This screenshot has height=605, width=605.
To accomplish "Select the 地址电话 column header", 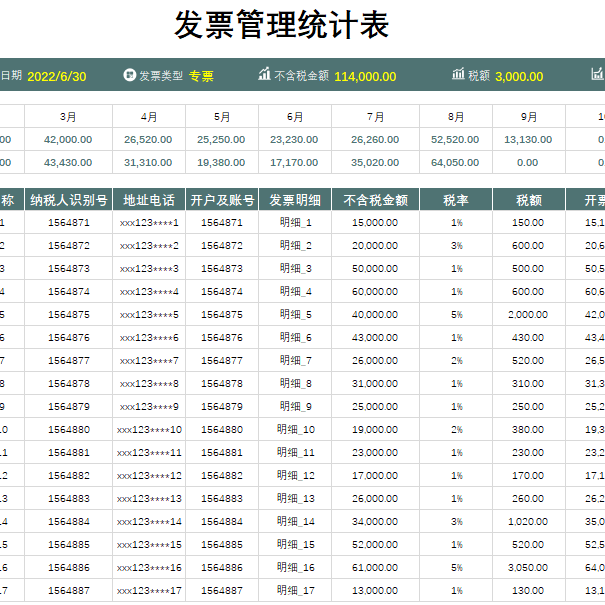I will pyautogui.click(x=149, y=199).
